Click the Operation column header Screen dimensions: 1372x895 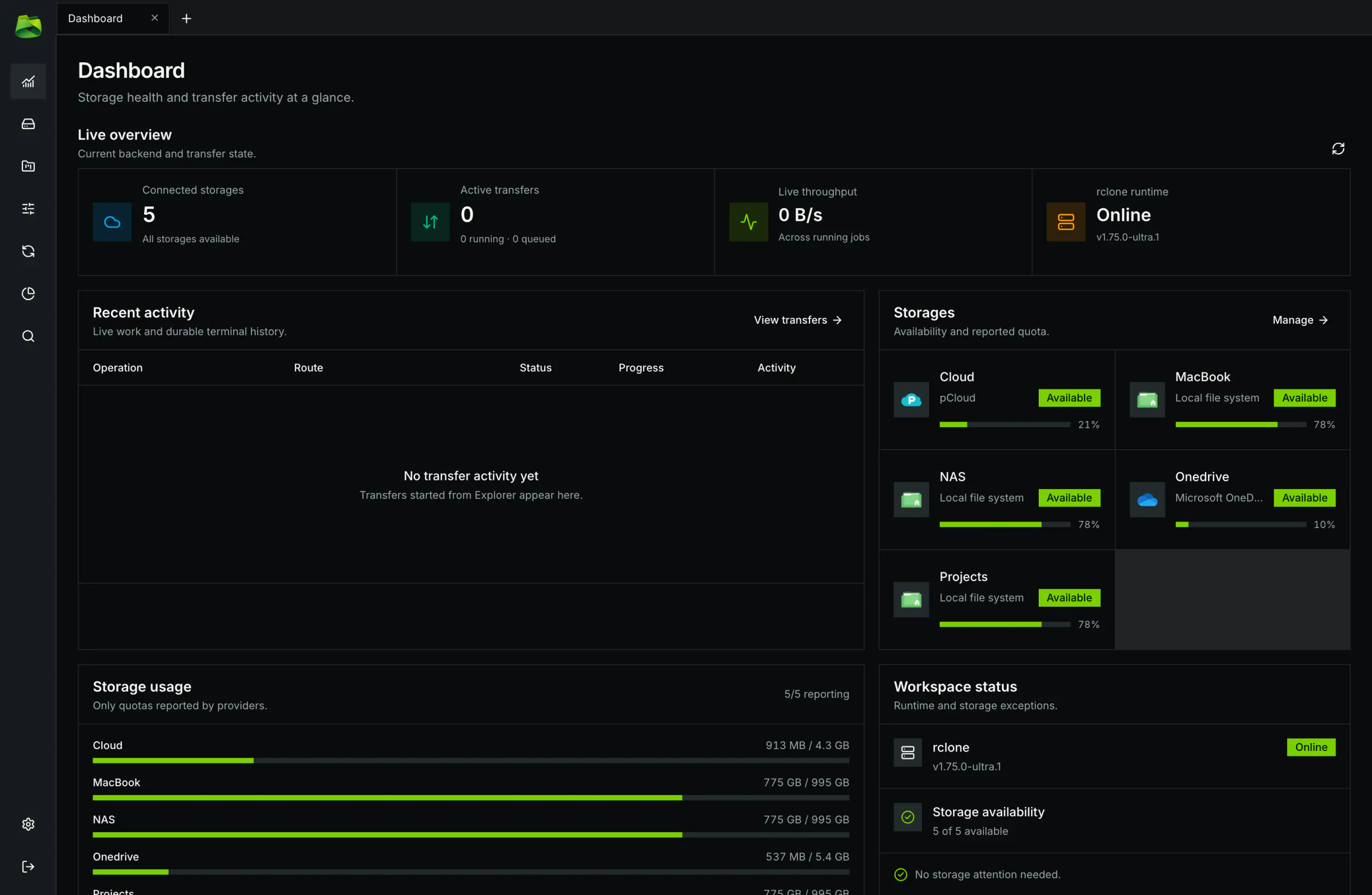pos(118,368)
